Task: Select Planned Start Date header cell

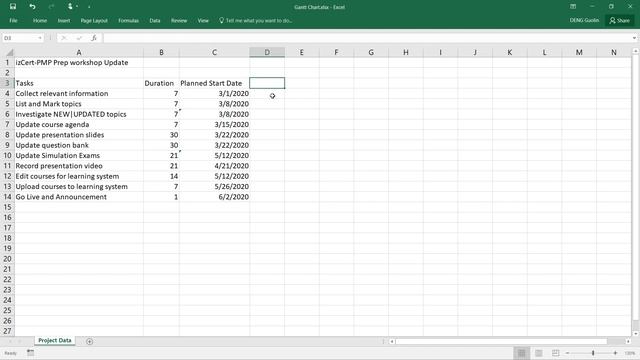Action: click(214, 83)
